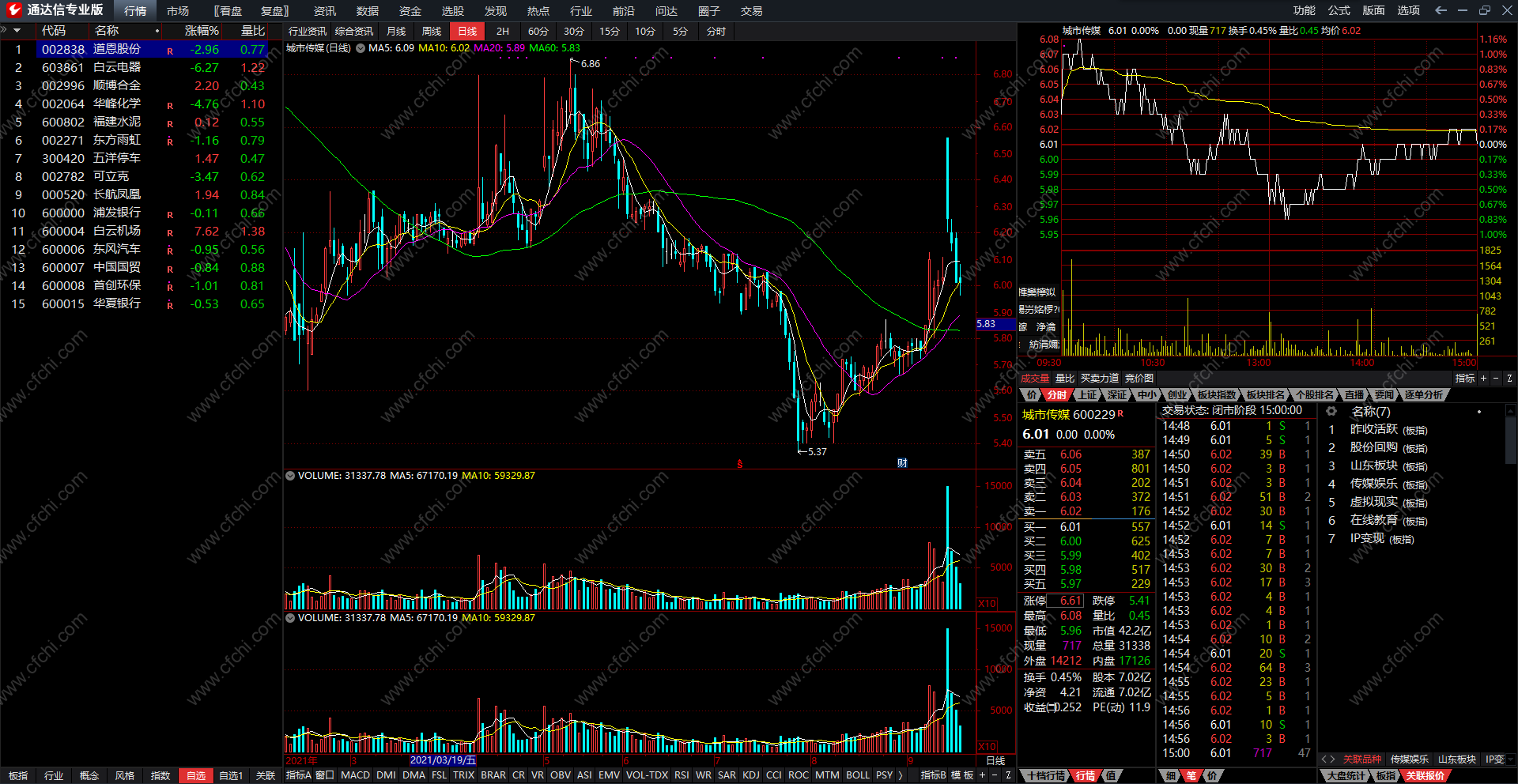Screen dimensions: 1518x784
Task: Switch to the 日线 period tab
Action: click(x=467, y=32)
